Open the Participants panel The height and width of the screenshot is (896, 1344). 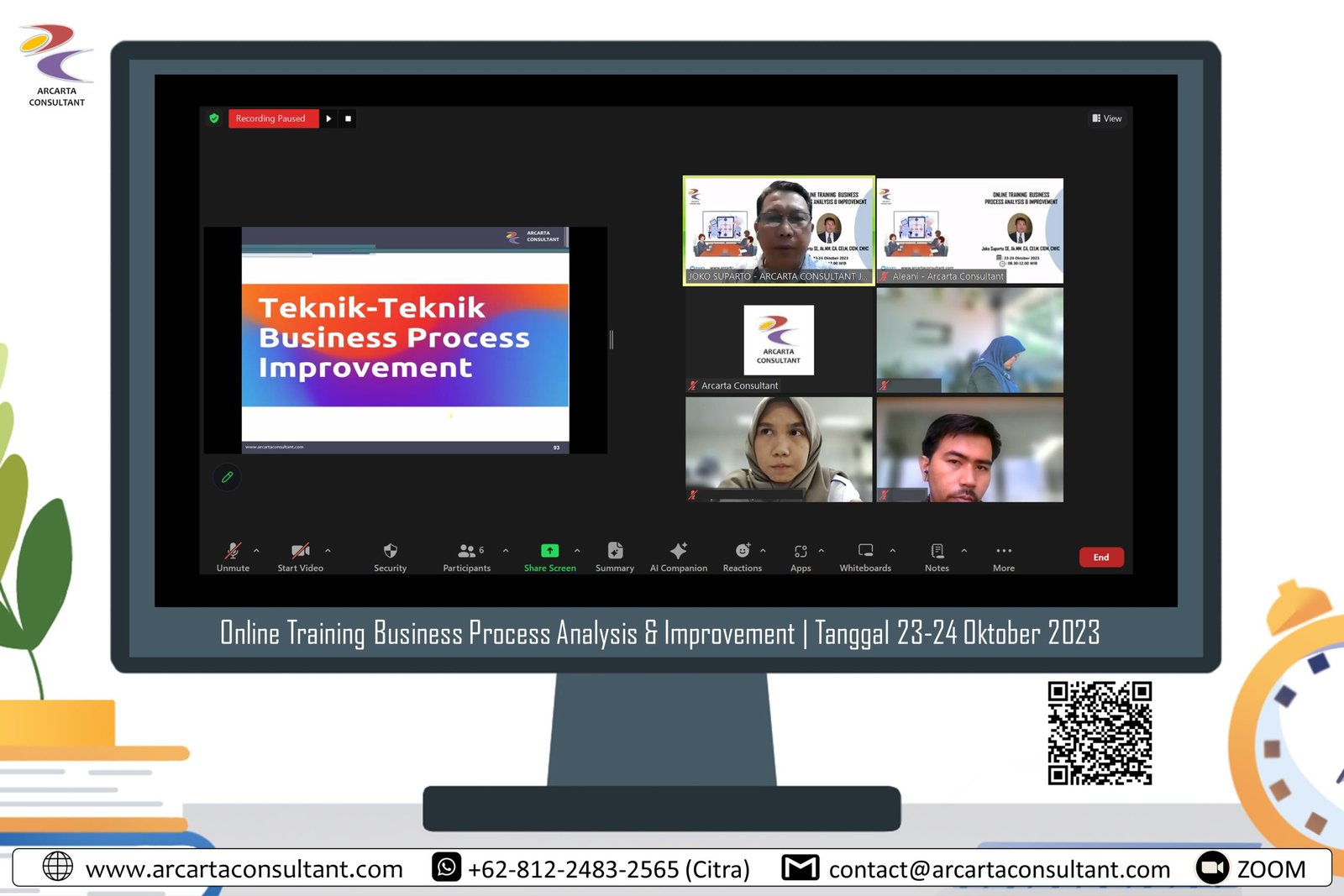(467, 552)
